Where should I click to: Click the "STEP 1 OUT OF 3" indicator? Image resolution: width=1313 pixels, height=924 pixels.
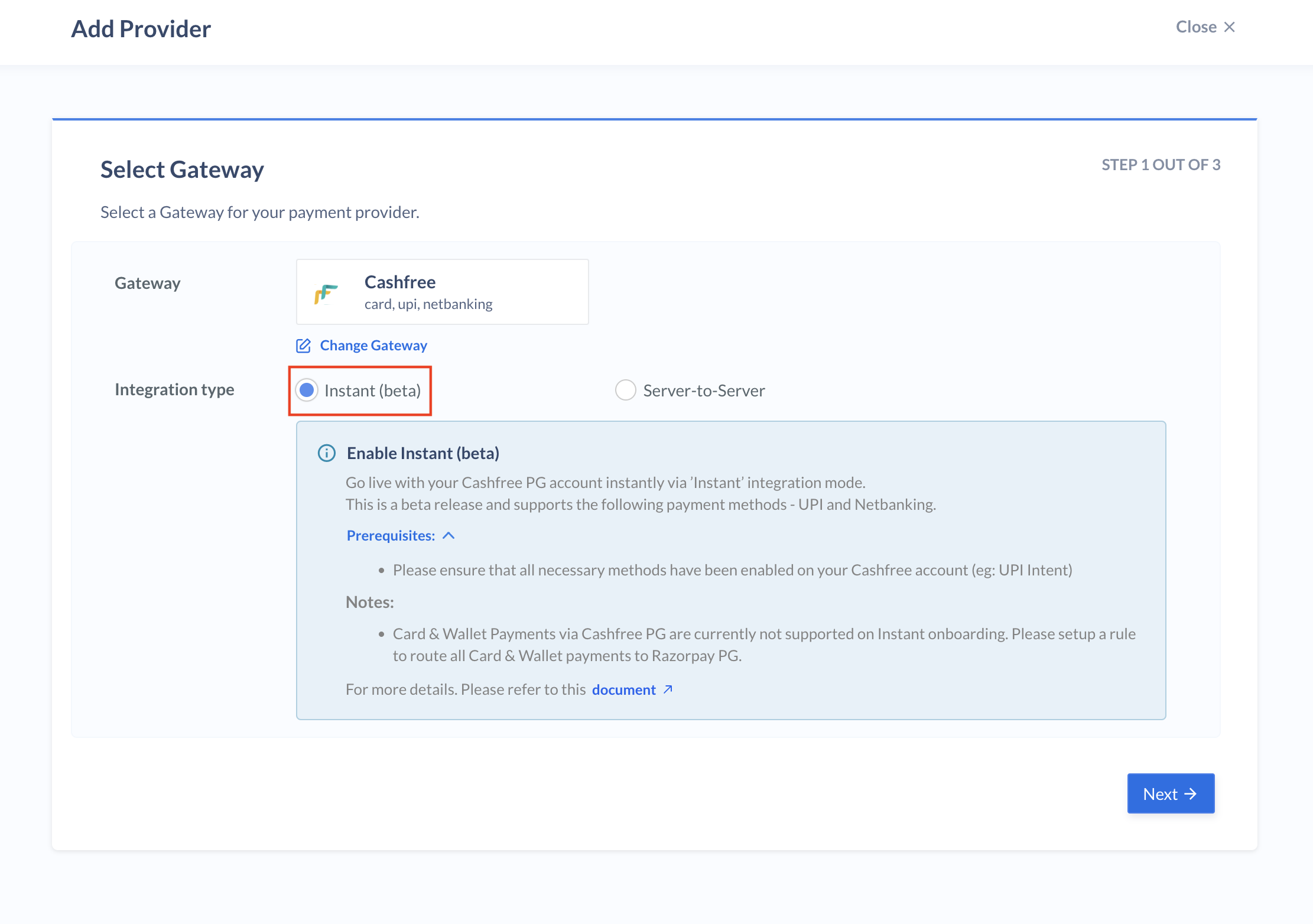1161,165
